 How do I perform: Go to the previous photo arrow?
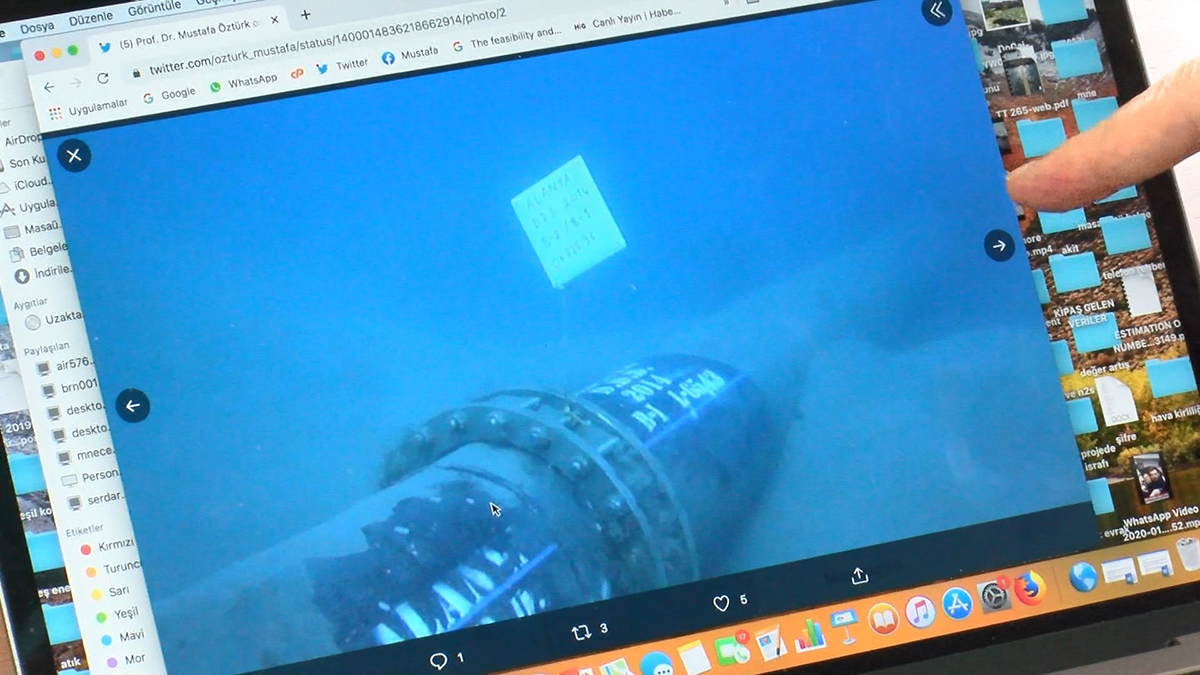tap(132, 406)
